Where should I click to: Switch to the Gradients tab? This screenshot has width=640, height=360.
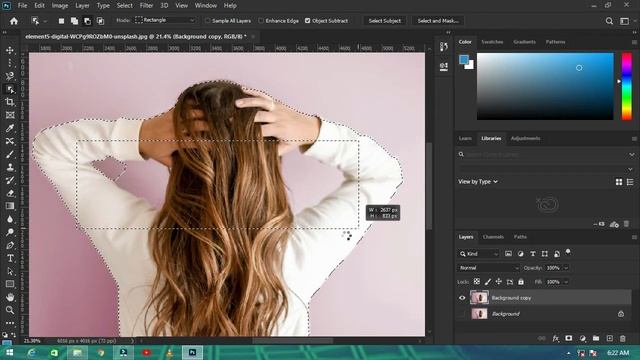pos(524,42)
